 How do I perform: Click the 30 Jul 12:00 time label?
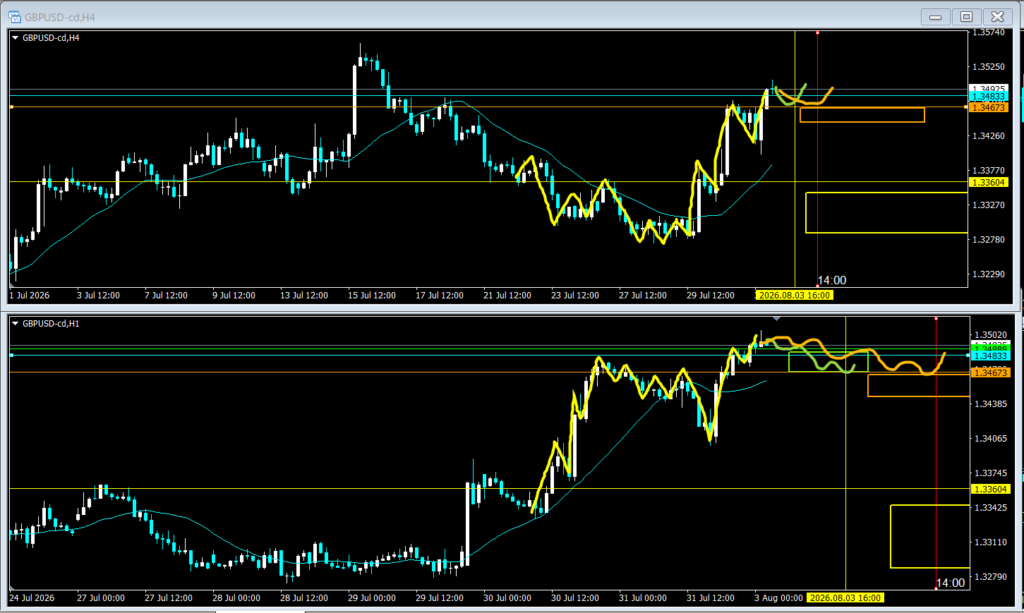point(575,598)
